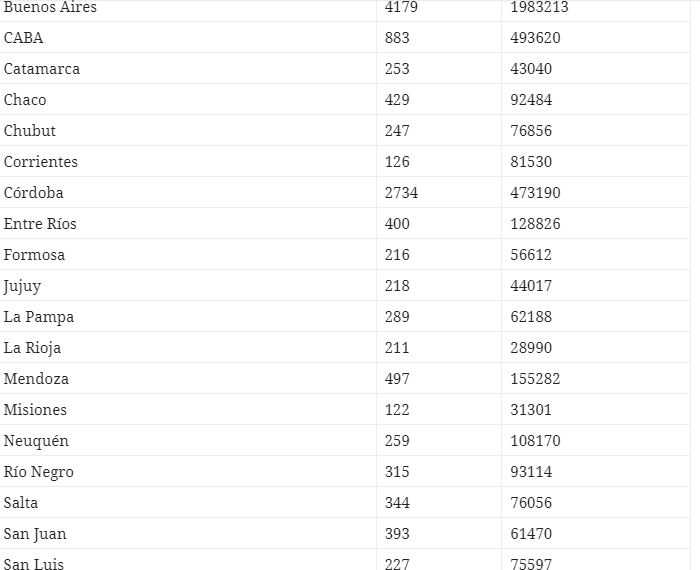Click the Formosa row label

34,255
